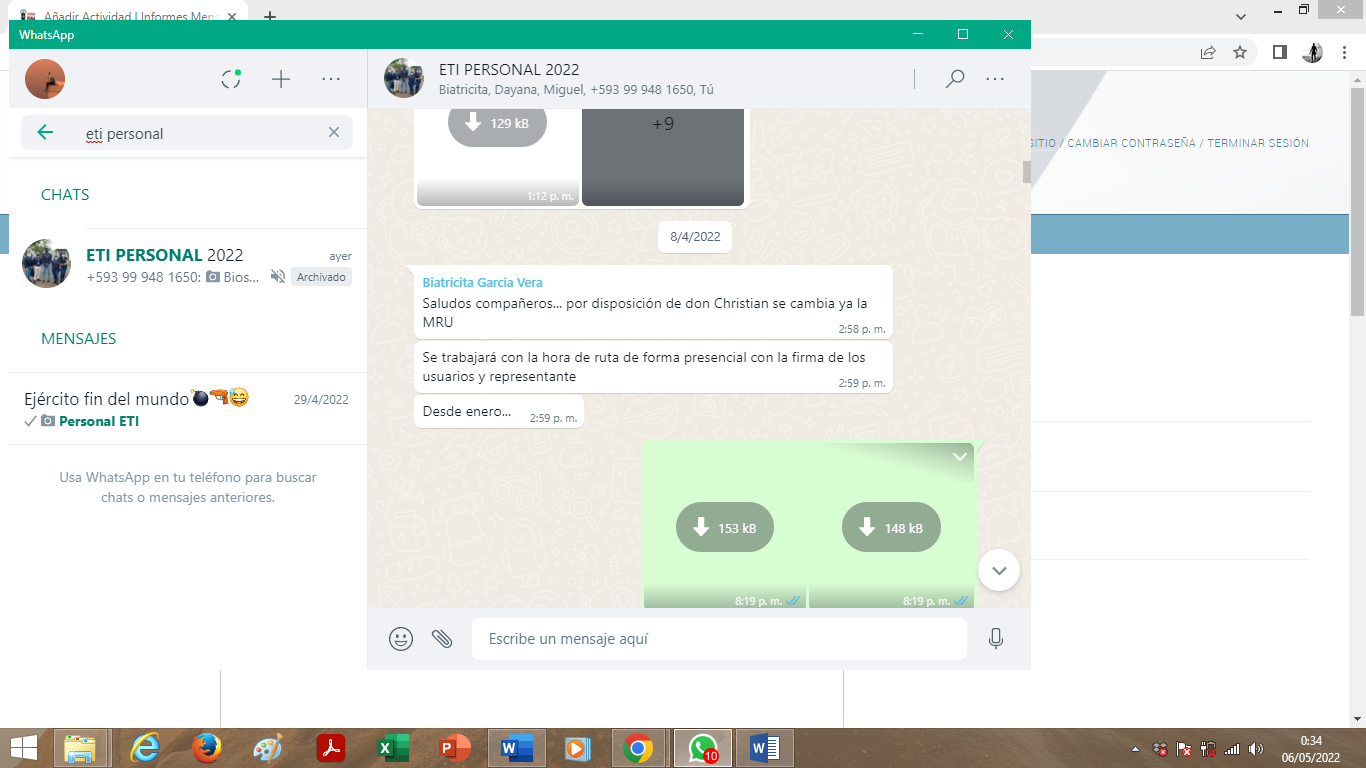The height and width of the screenshot is (768, 1366).
Task: Start a new chat with plus icon
Action: (x=281, y=79)
